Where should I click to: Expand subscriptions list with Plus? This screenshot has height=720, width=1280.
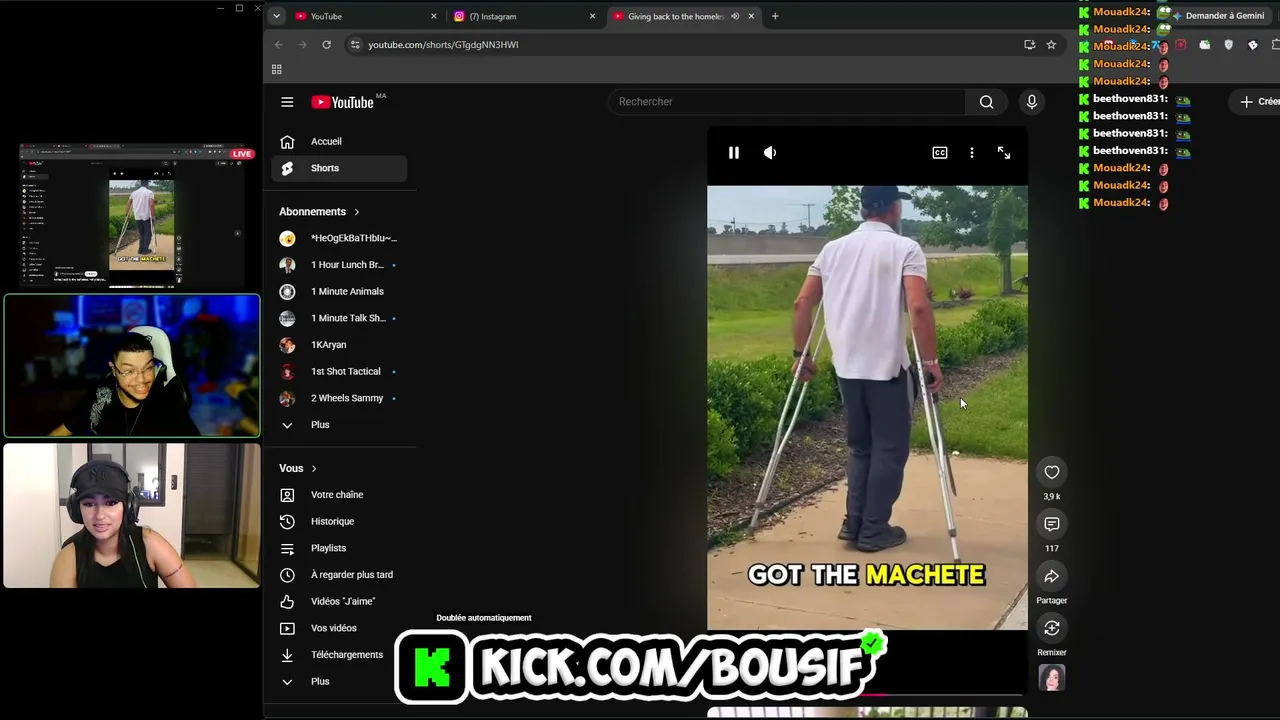339,425
